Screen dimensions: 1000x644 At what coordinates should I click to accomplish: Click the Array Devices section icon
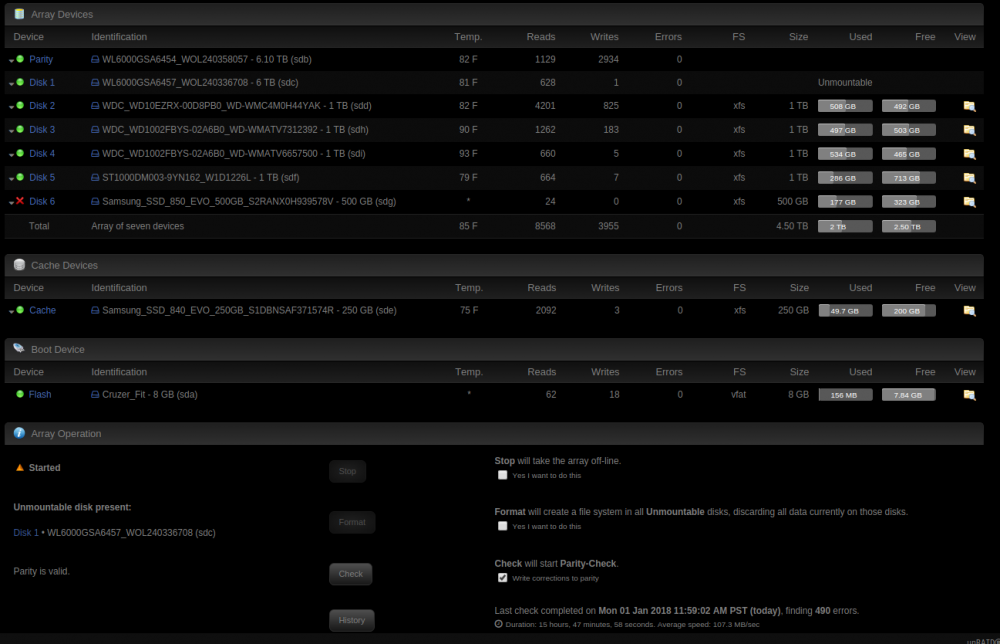[x=19, y=13]
